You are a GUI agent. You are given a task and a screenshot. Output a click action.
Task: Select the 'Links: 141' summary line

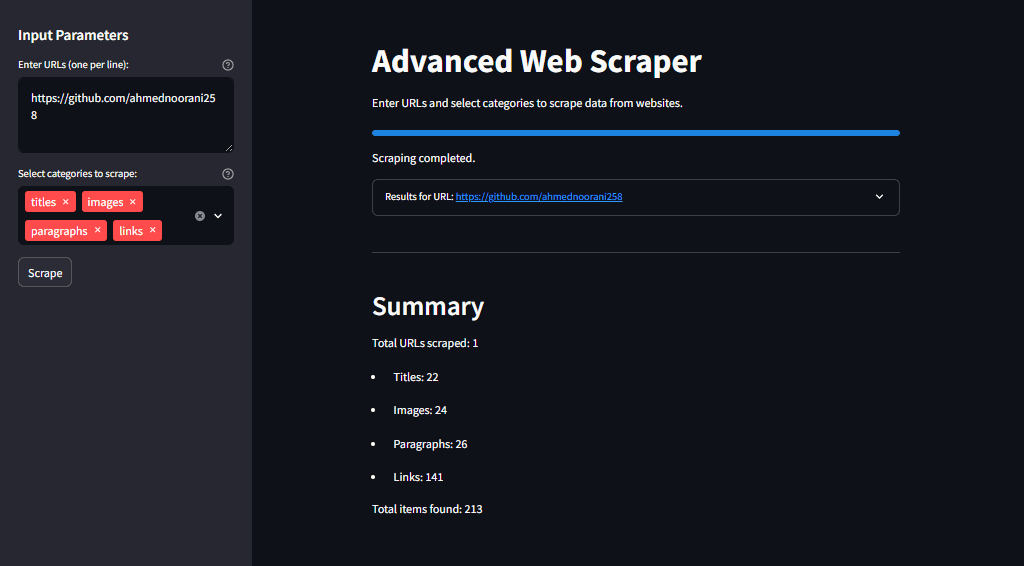tap(418, 477)
